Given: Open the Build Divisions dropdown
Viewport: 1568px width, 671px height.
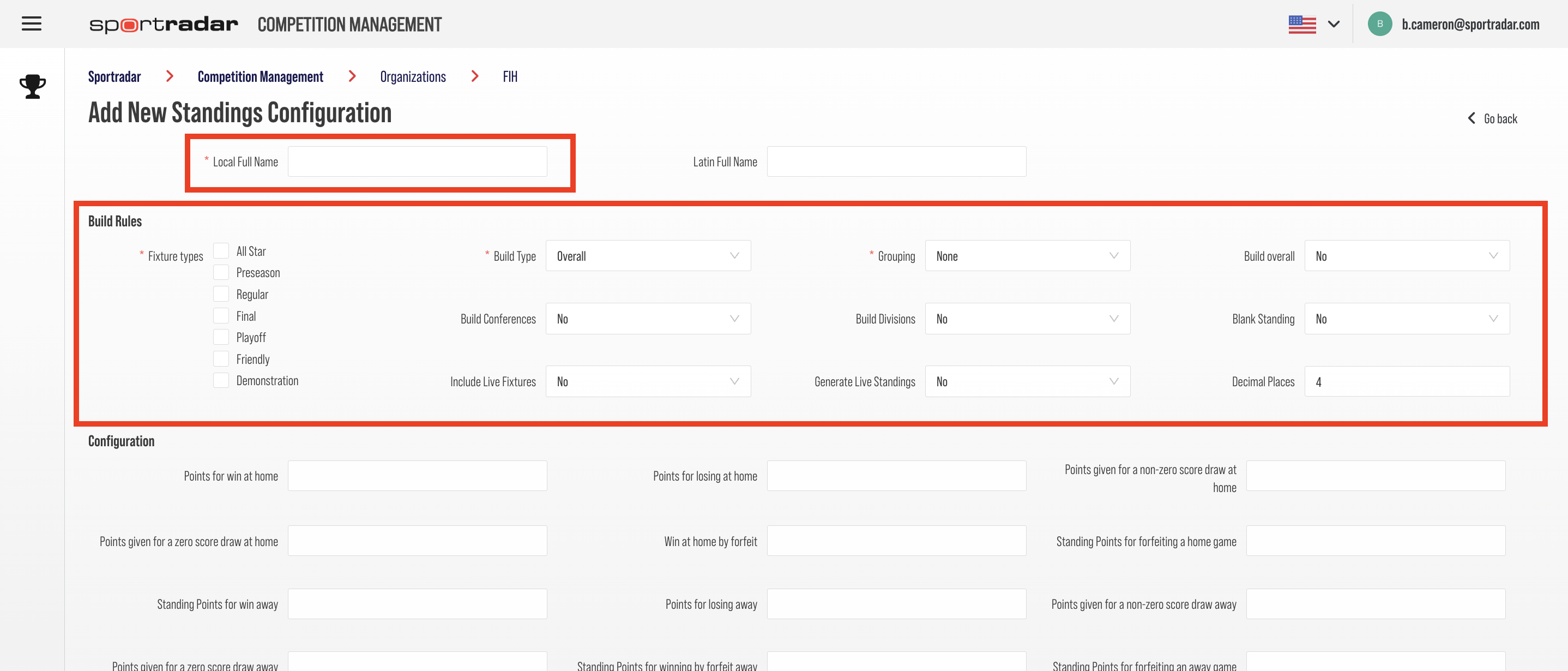Looking at the screenshot, I should pyautogui.click(x=1028, y=319).
